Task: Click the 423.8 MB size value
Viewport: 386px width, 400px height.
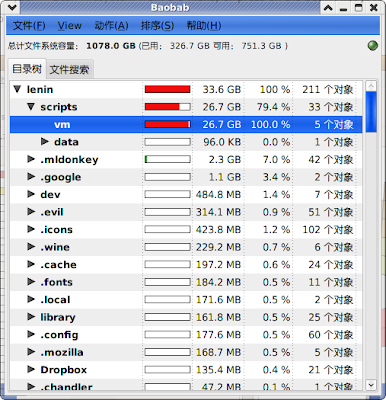Action: [x=218, y=229]
